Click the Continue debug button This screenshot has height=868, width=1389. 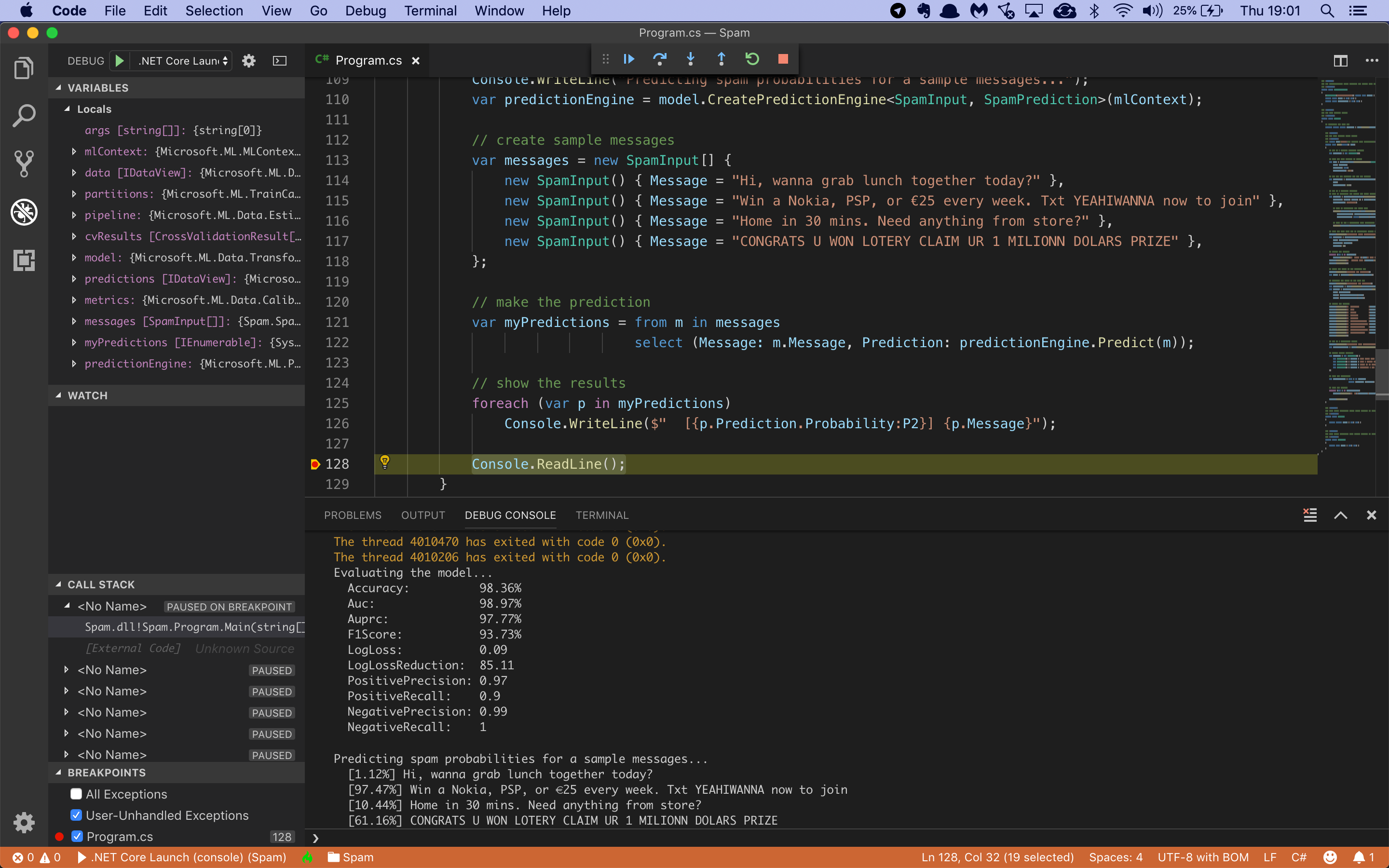[628, 59]
